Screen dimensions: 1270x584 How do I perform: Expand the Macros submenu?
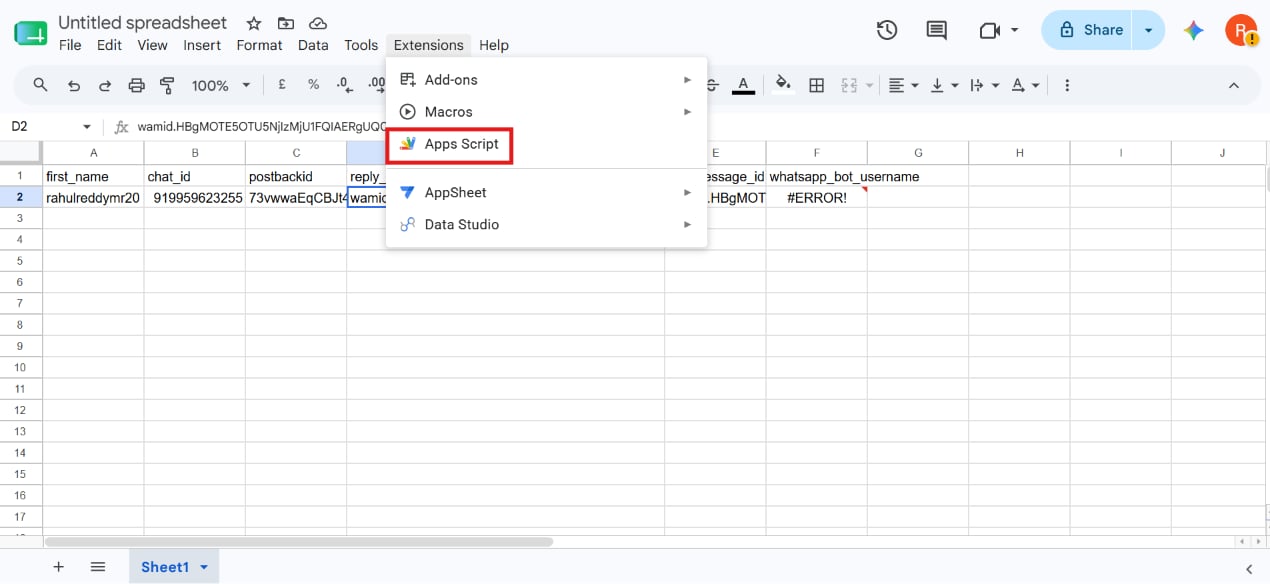pos(546,112)
